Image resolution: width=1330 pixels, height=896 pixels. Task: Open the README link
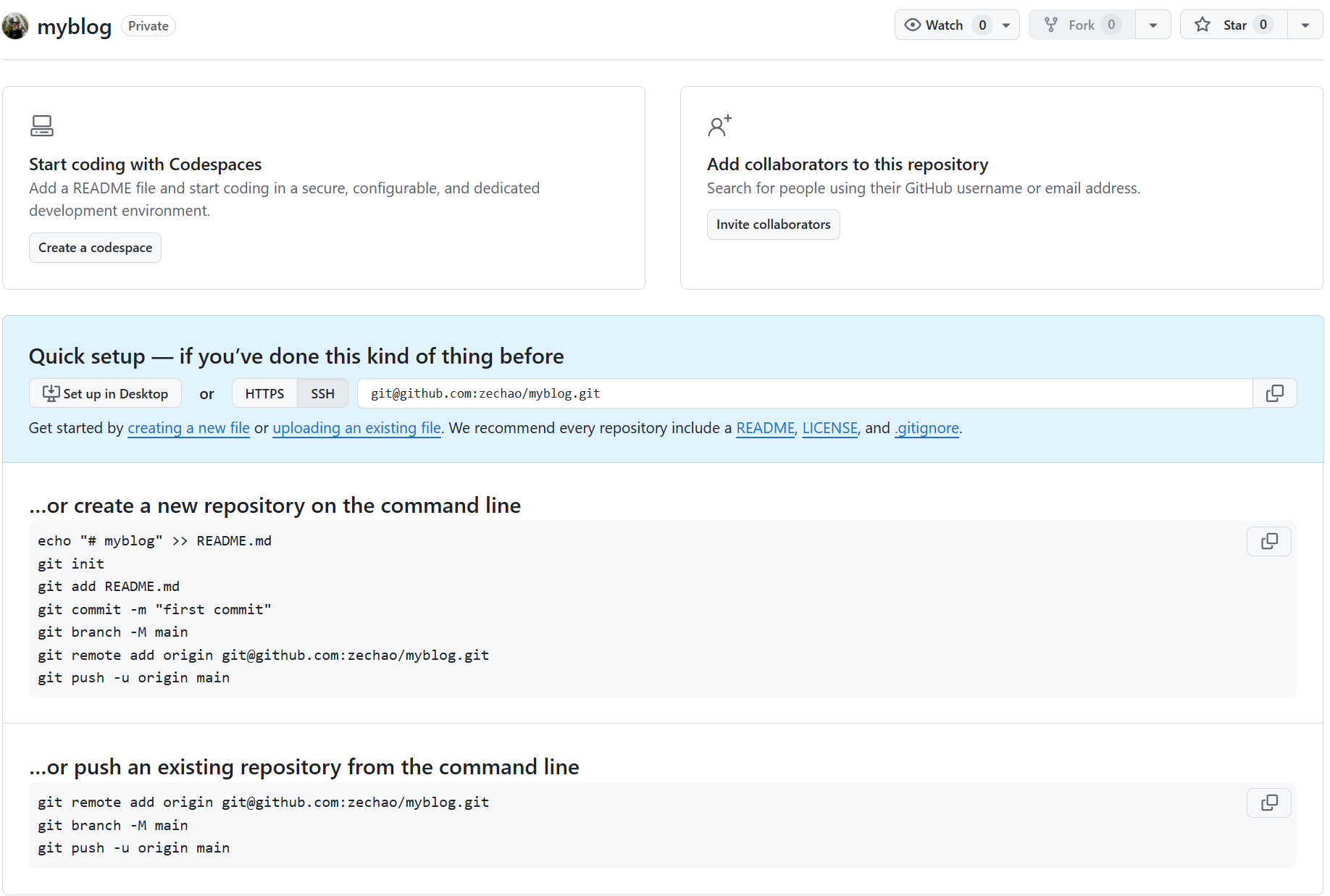[x=765, y=428]
